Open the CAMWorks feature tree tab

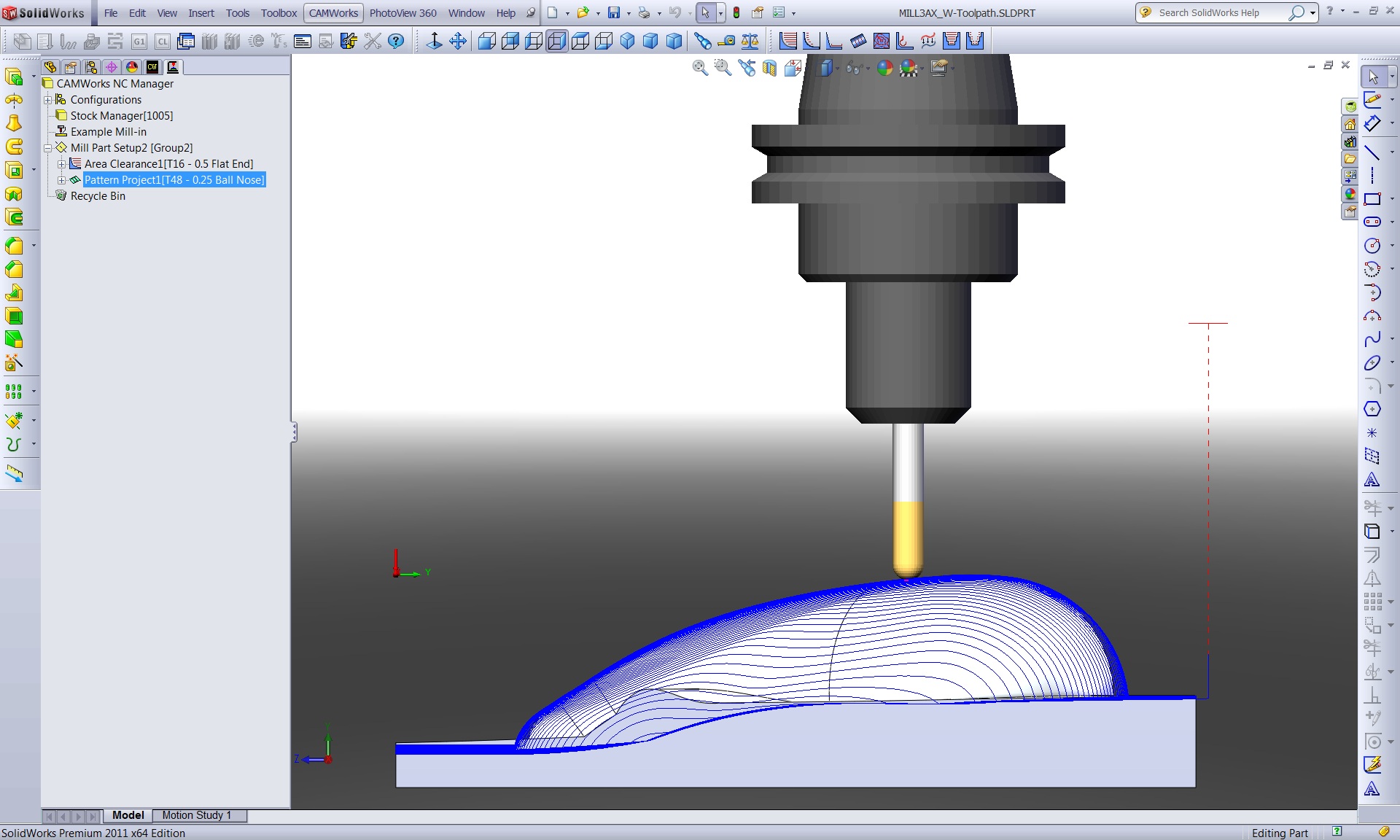pyautogui.click(x=152, y=67)
